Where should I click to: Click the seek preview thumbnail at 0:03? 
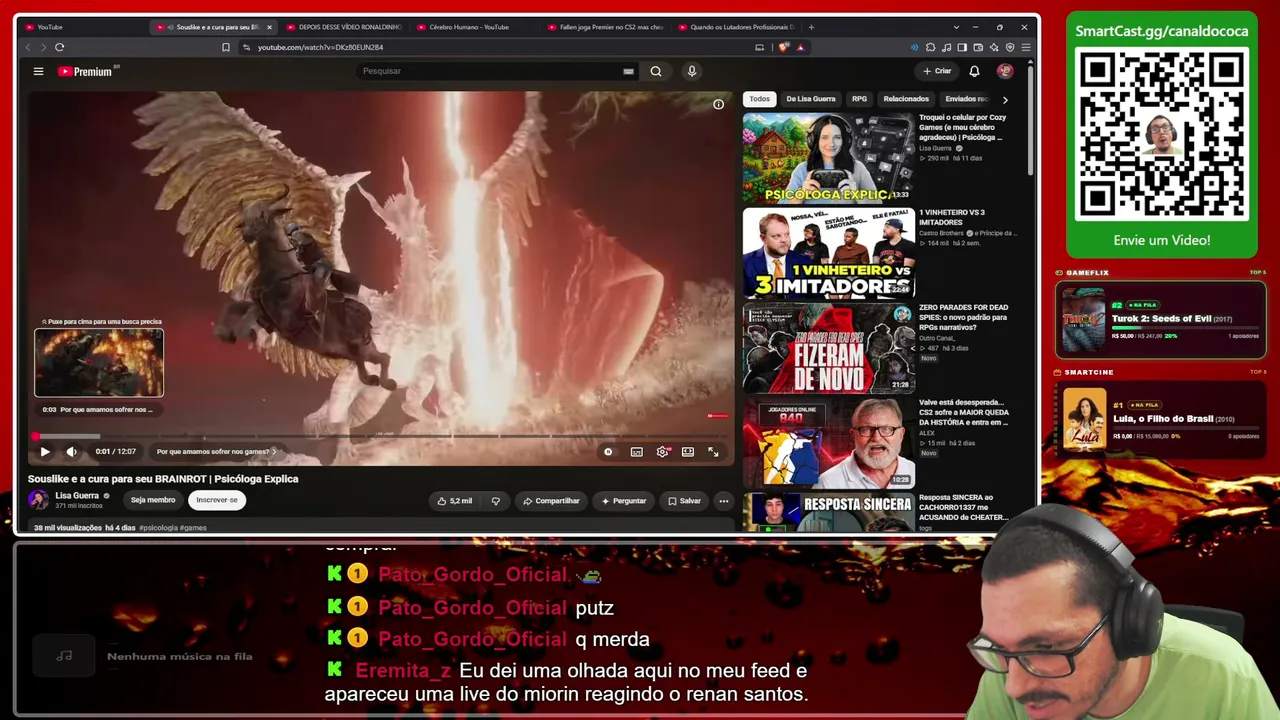[99, 363]
